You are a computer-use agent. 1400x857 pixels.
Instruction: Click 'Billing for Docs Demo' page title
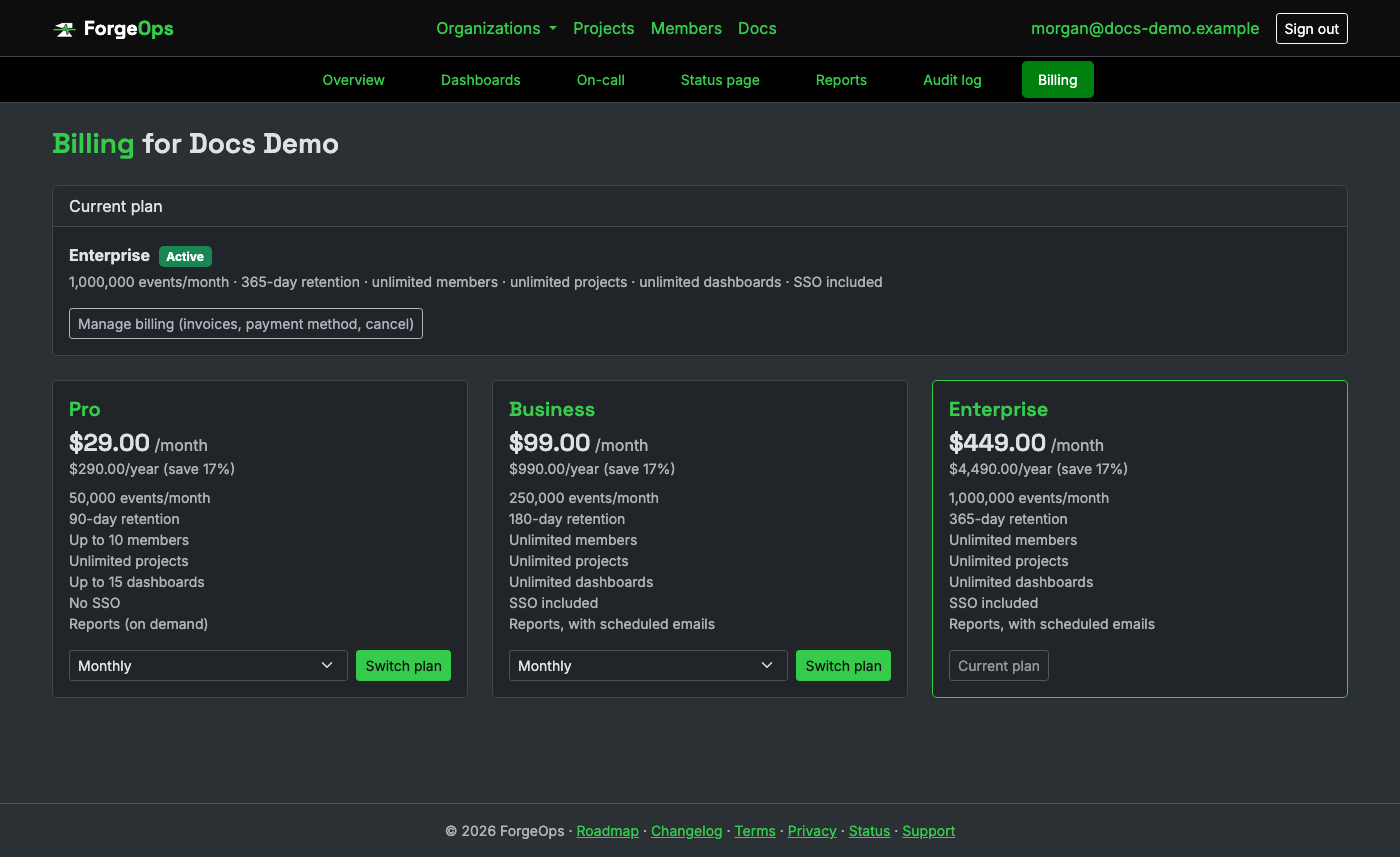[196, 144]
